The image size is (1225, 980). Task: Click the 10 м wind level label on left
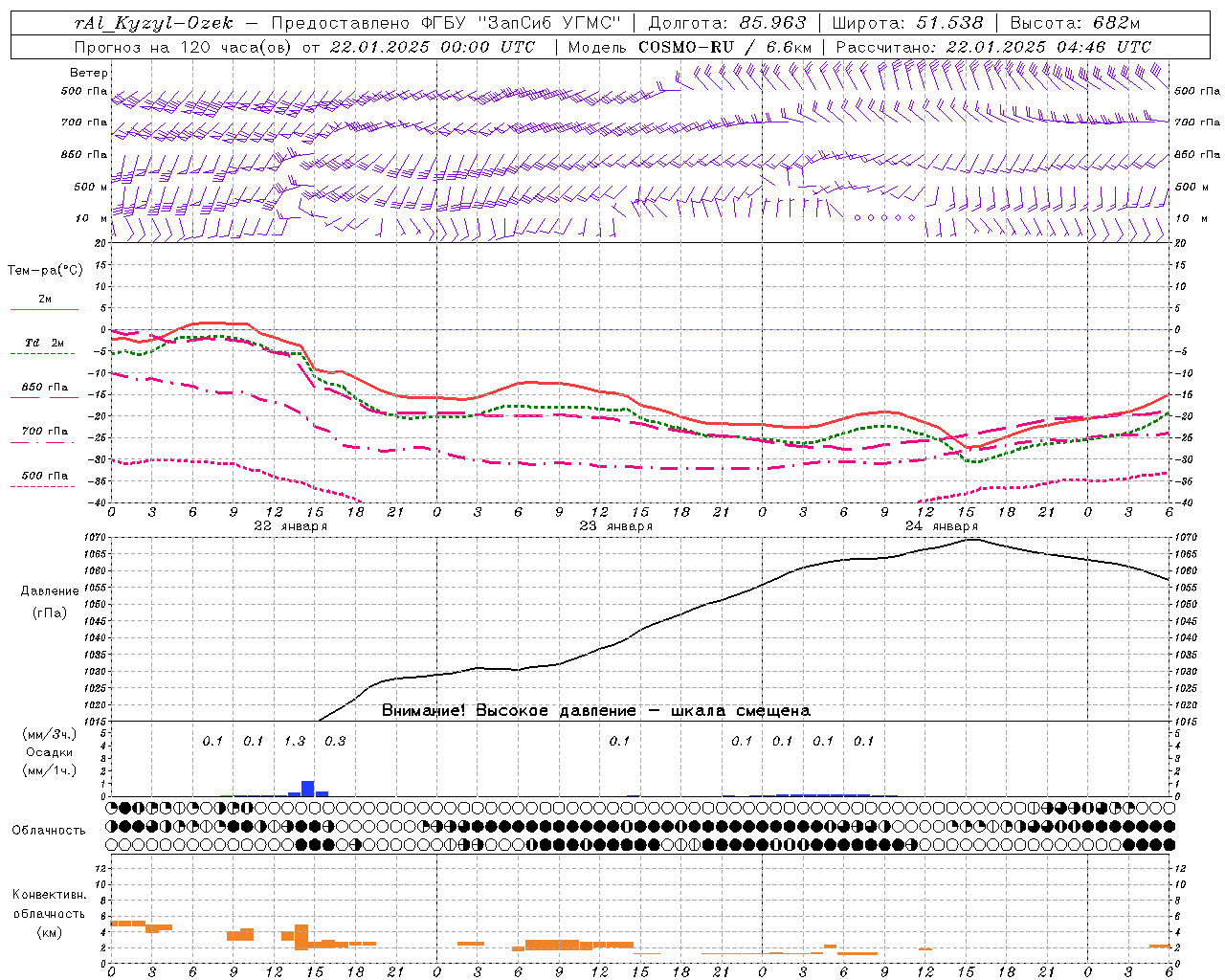point(92,218)
